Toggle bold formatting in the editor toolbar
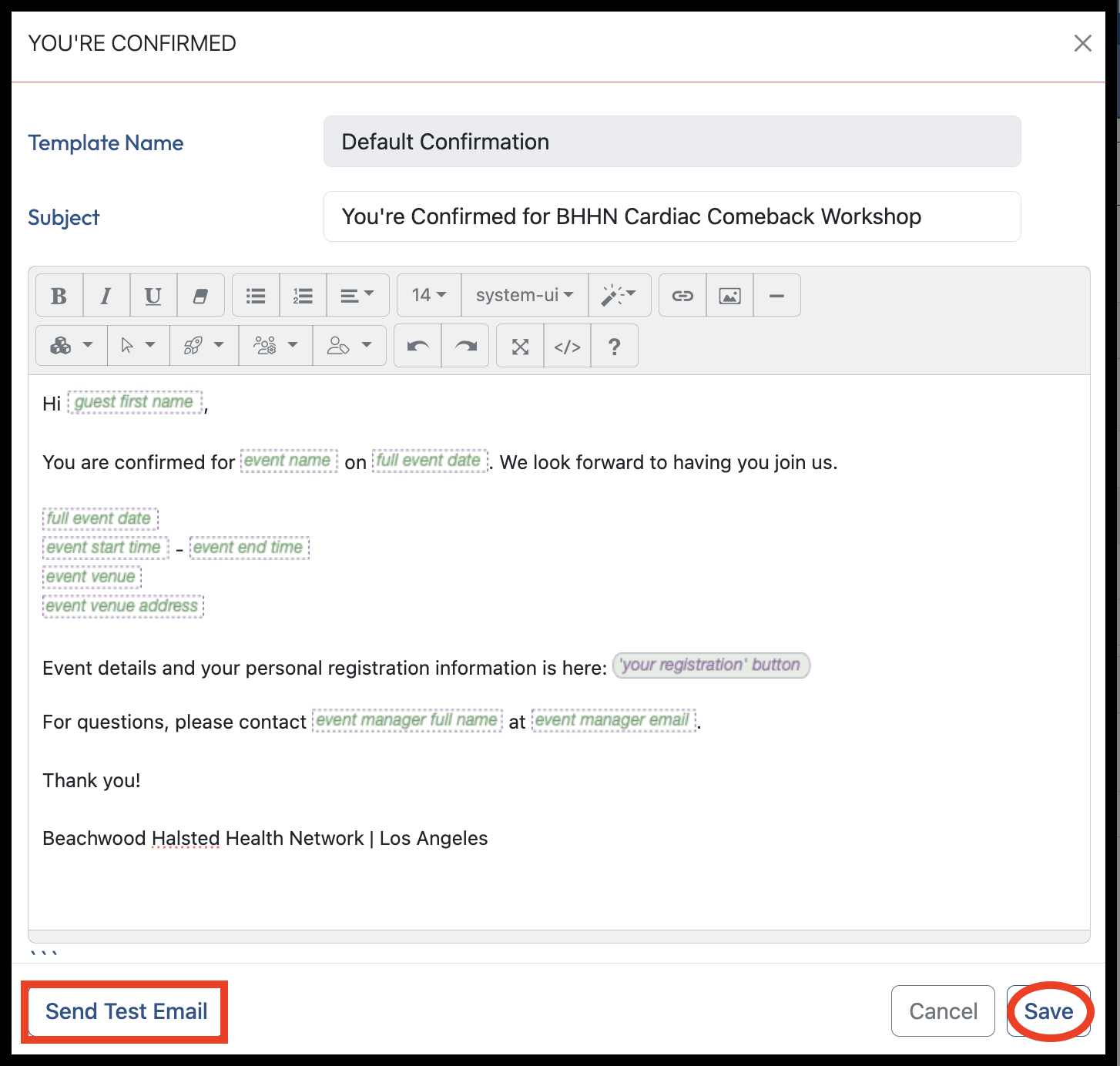This screenshot has width=1120, height=1066. coord(59,295)
